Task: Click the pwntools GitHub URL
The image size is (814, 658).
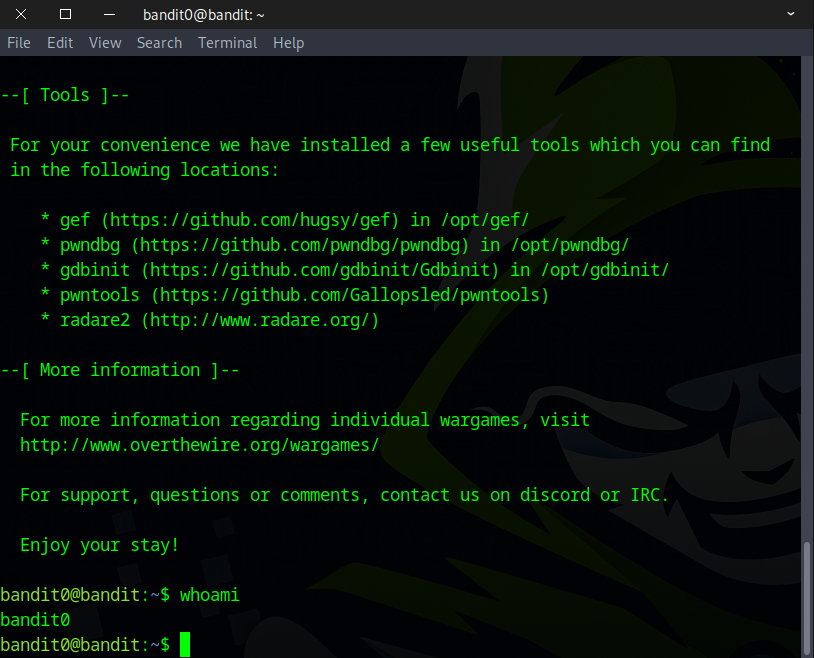Action: [350, 295]
